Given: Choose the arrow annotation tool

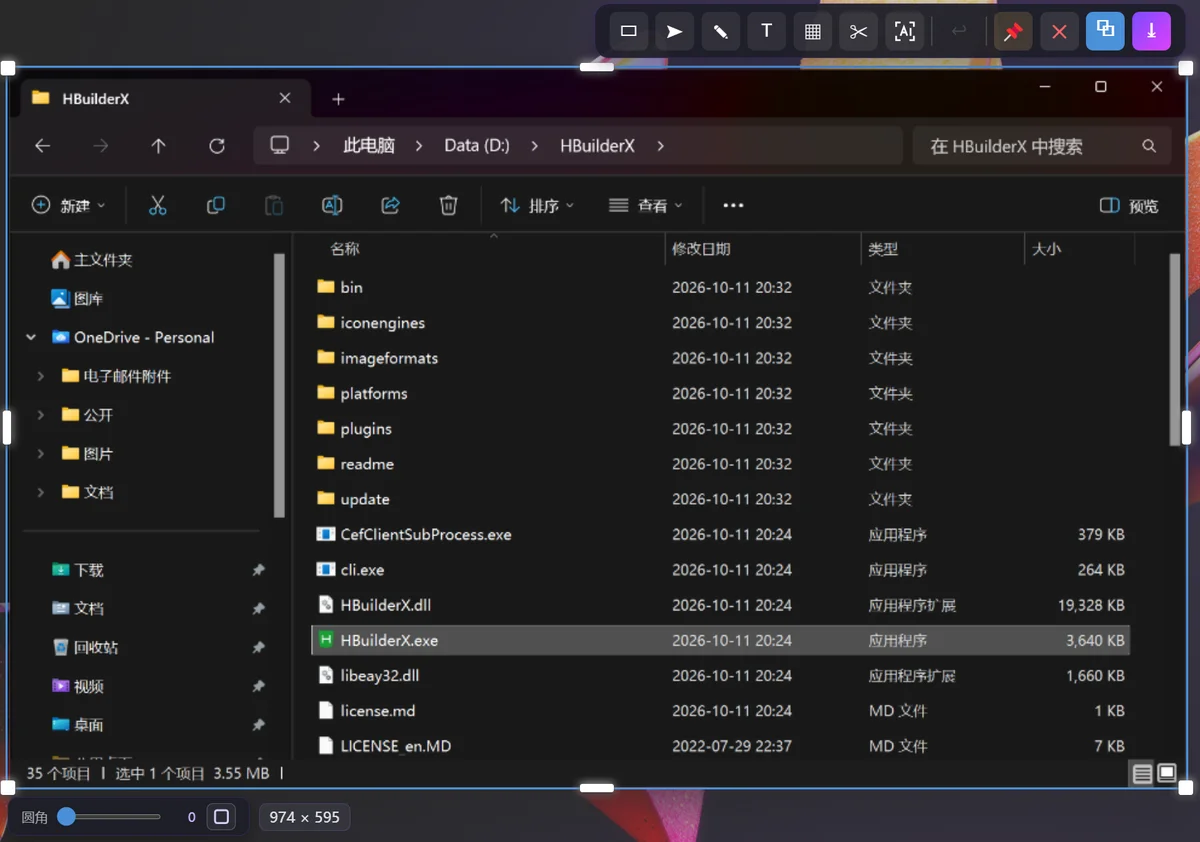Looking at the screenshot, I should [x=675, y=31].
